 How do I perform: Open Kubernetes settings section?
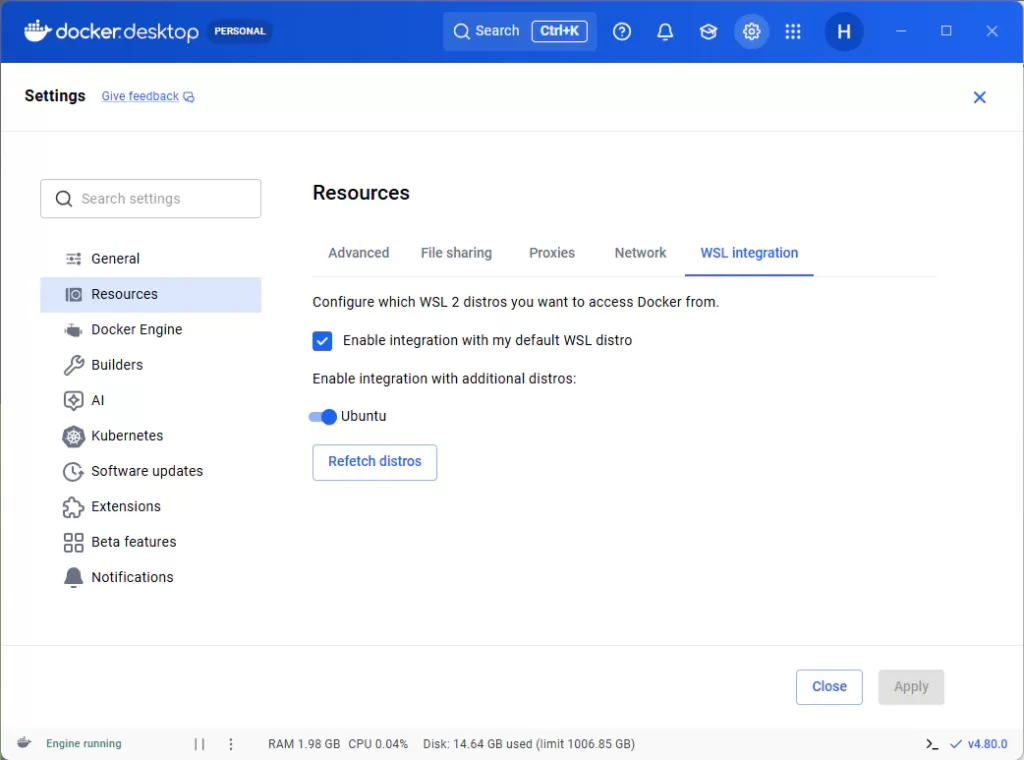(x=151, y=435)
